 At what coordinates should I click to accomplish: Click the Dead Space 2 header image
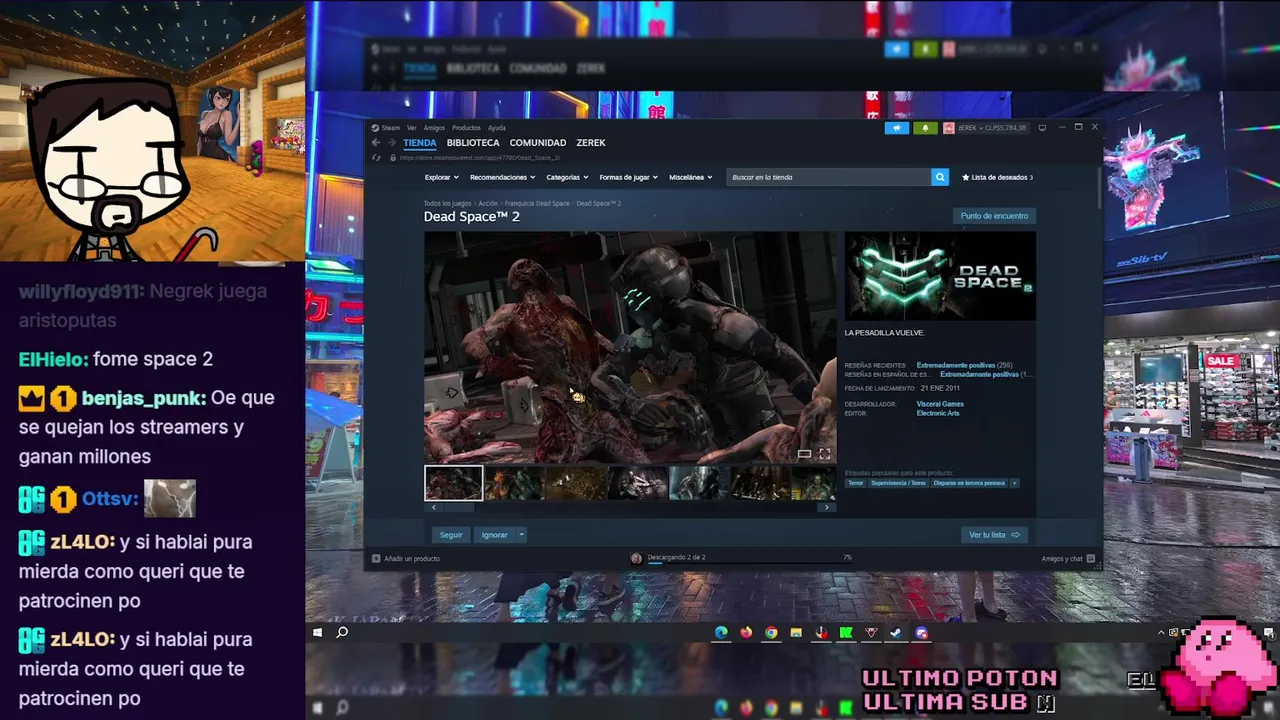tap(940, 277)
